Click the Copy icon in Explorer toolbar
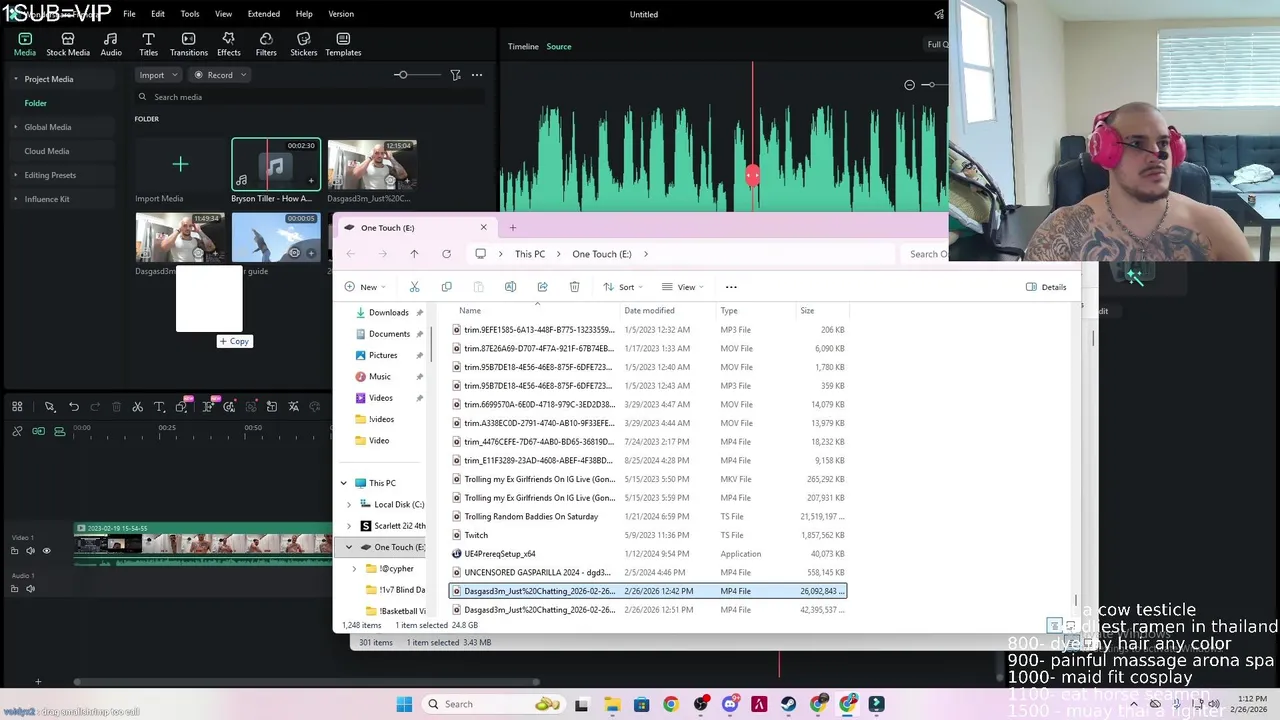Viewport: 1280px width, 720px height. (x=446, y=287)
